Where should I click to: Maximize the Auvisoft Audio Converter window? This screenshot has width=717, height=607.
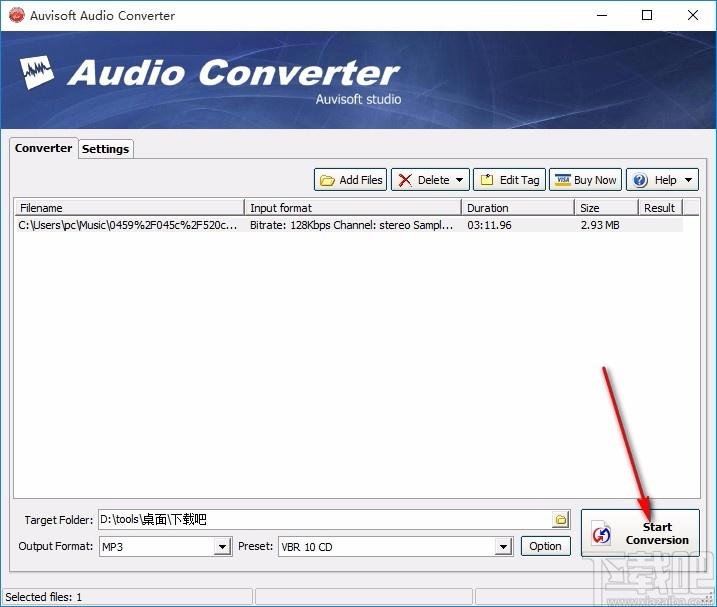click(x=647, y=15)
